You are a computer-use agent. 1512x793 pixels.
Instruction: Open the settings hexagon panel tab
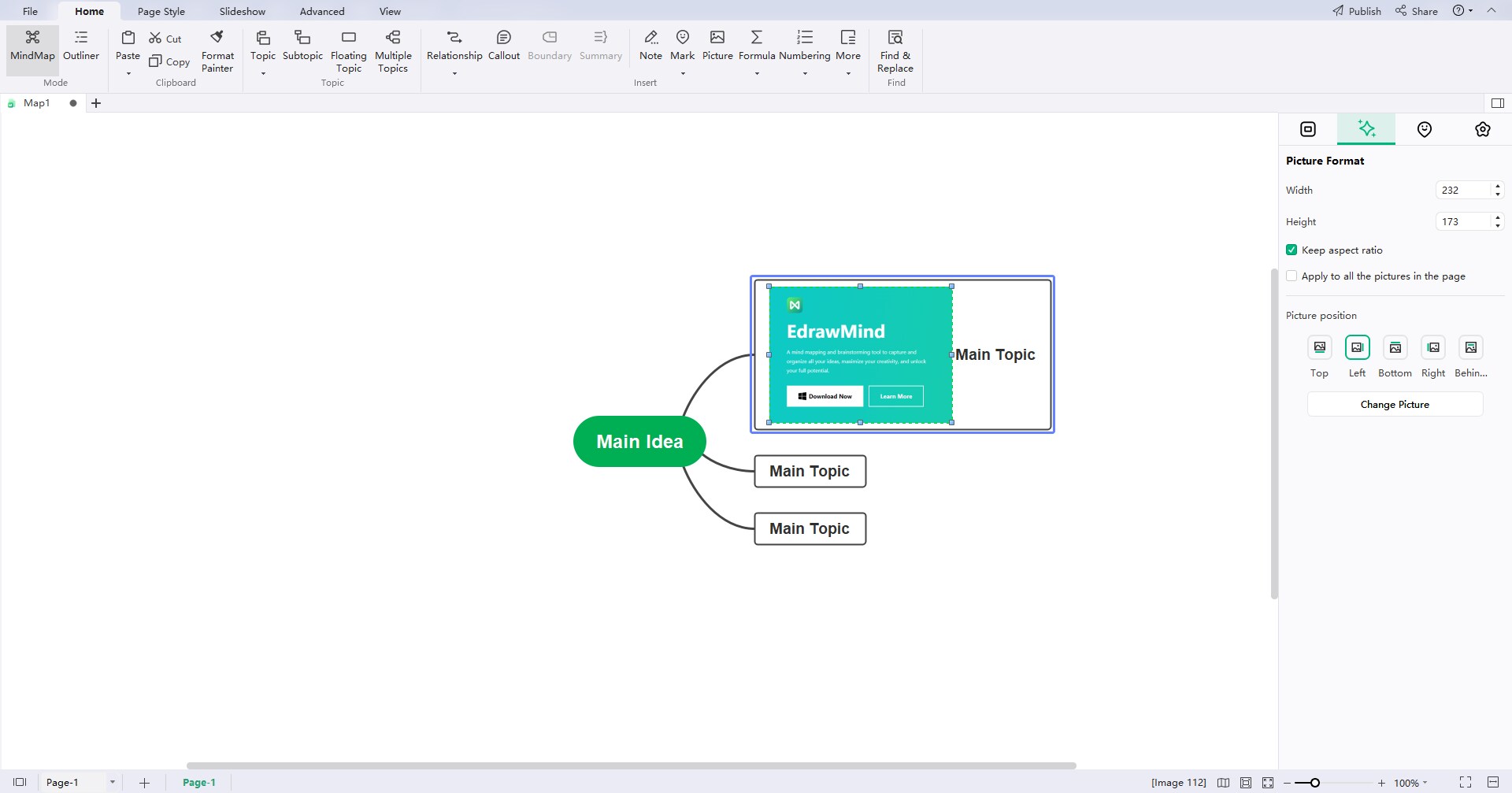[1483, 129]
